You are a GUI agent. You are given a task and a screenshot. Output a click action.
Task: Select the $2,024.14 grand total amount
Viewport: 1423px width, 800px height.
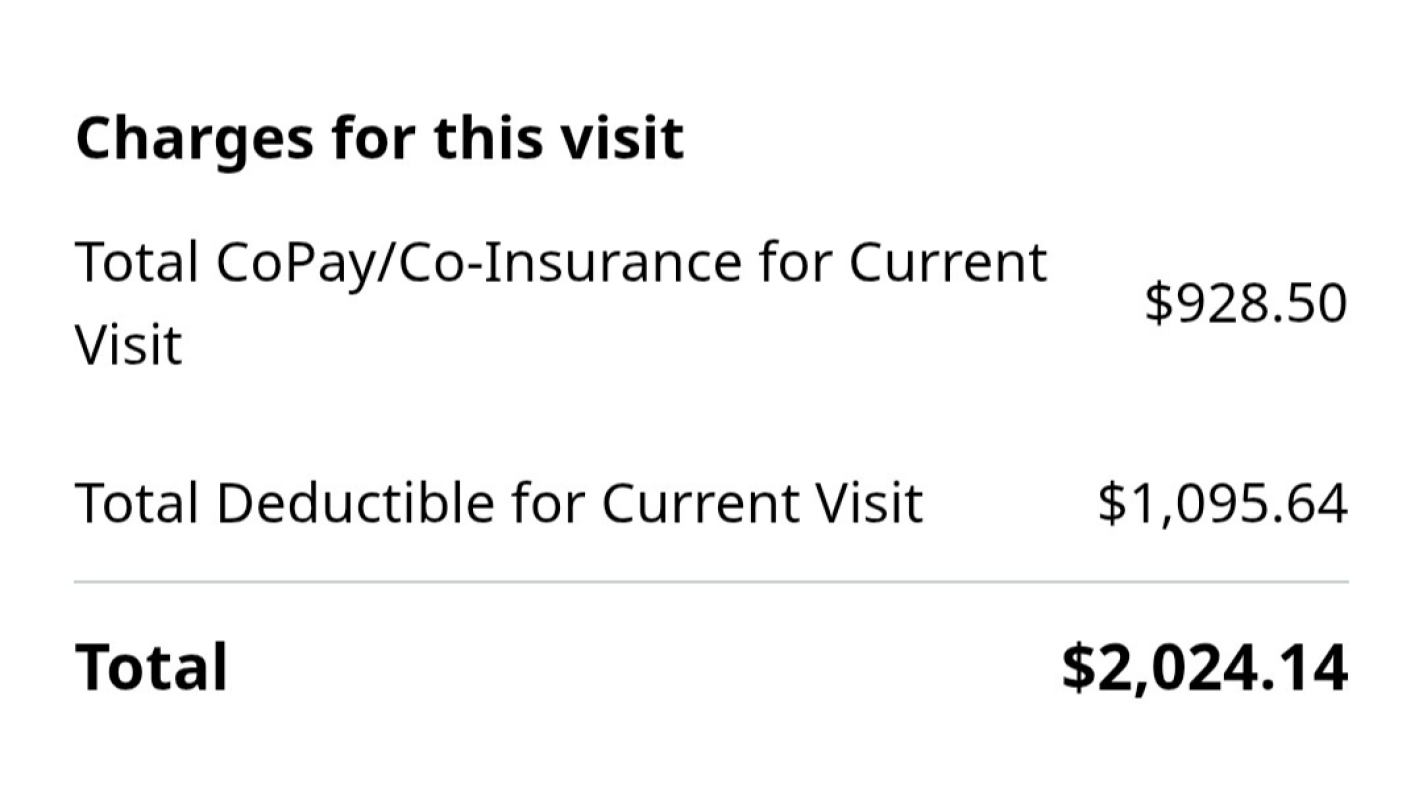(x=1204, y=667)
